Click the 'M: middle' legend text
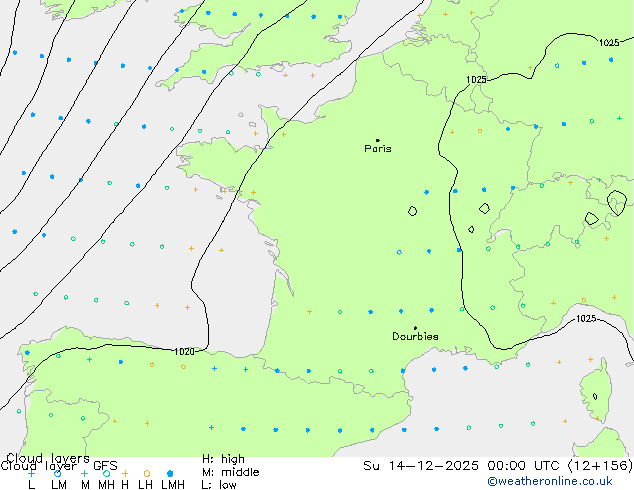 [230, 472]
